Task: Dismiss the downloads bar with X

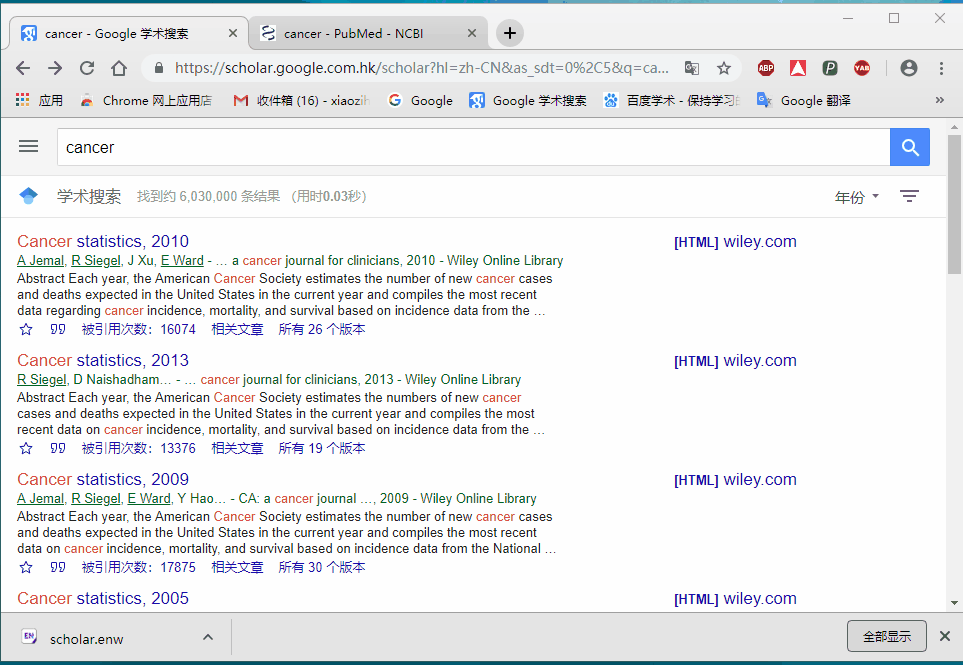Action: 945,636
